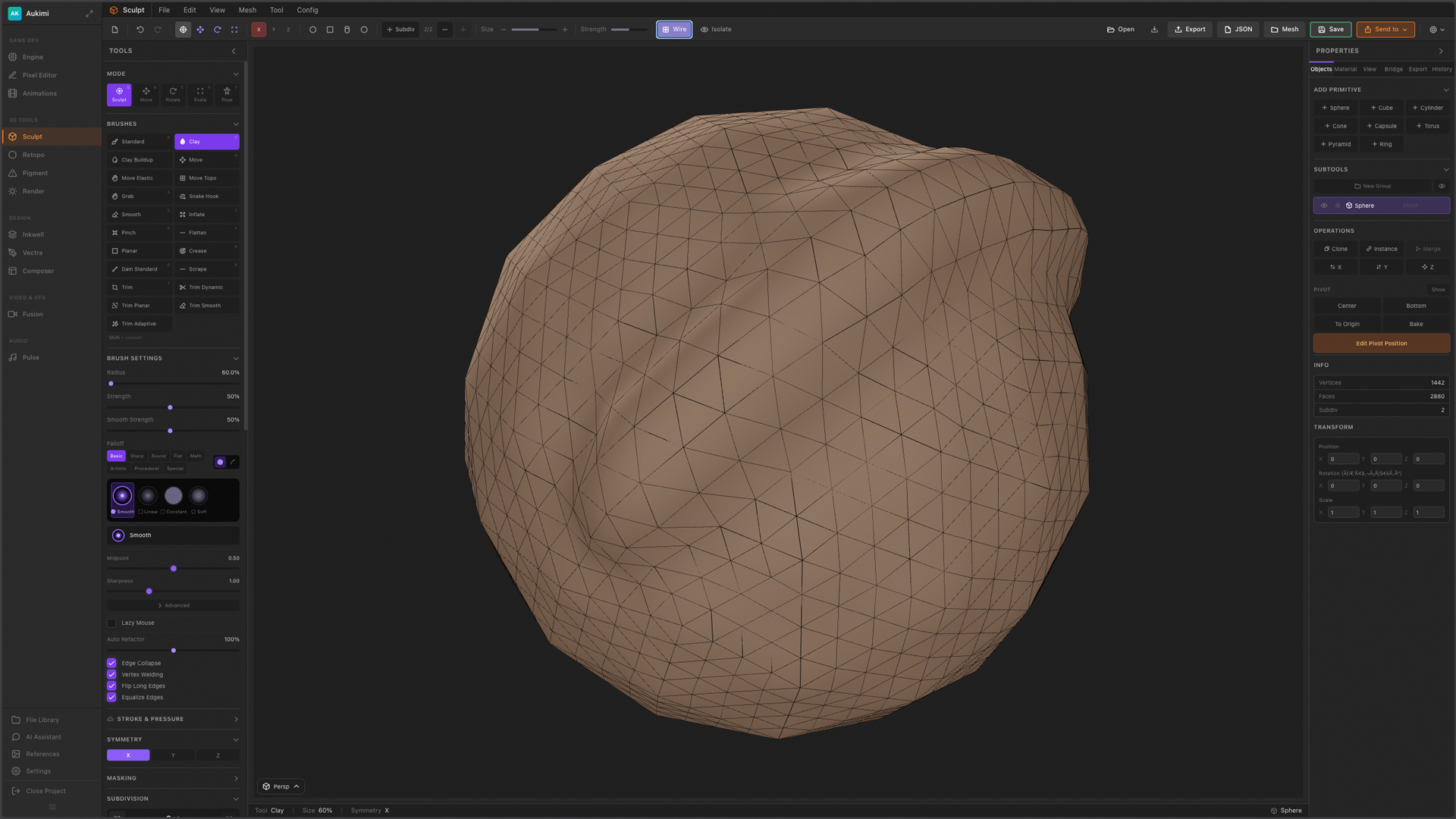Click the Undo icon in the toolbar

(141, 30)
